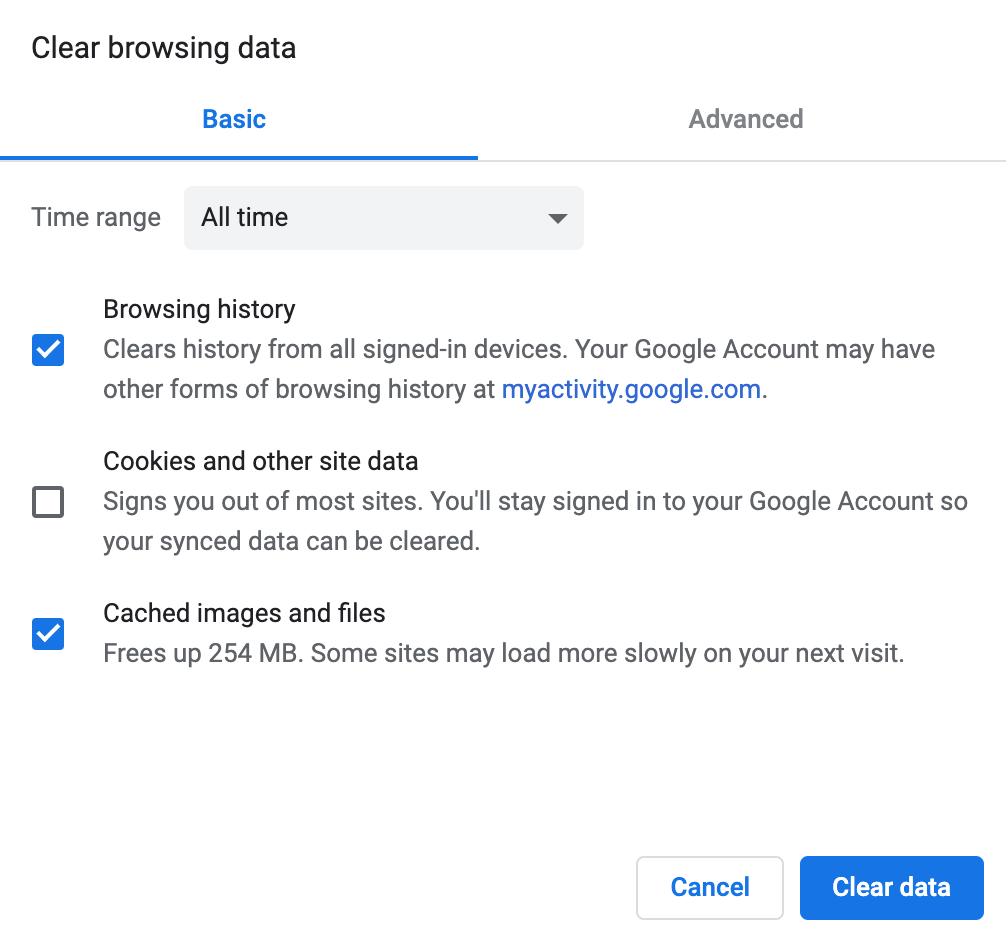Image resolution: width=1006 pixels, height=947 pixels.
Task: Open the Advanced tab
Action: click(x=745, y=120)
